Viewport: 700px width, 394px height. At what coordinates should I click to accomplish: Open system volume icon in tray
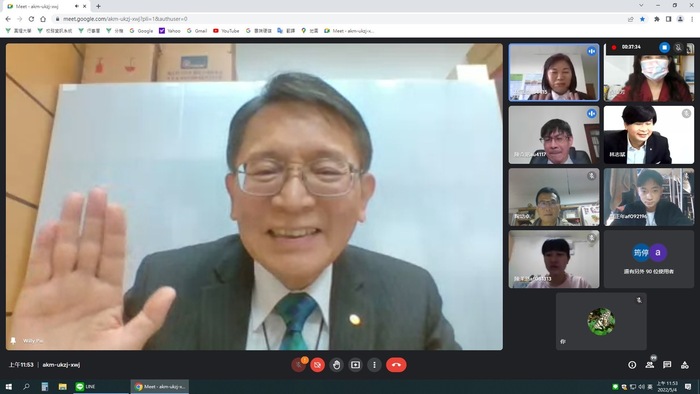coord(641,386)
